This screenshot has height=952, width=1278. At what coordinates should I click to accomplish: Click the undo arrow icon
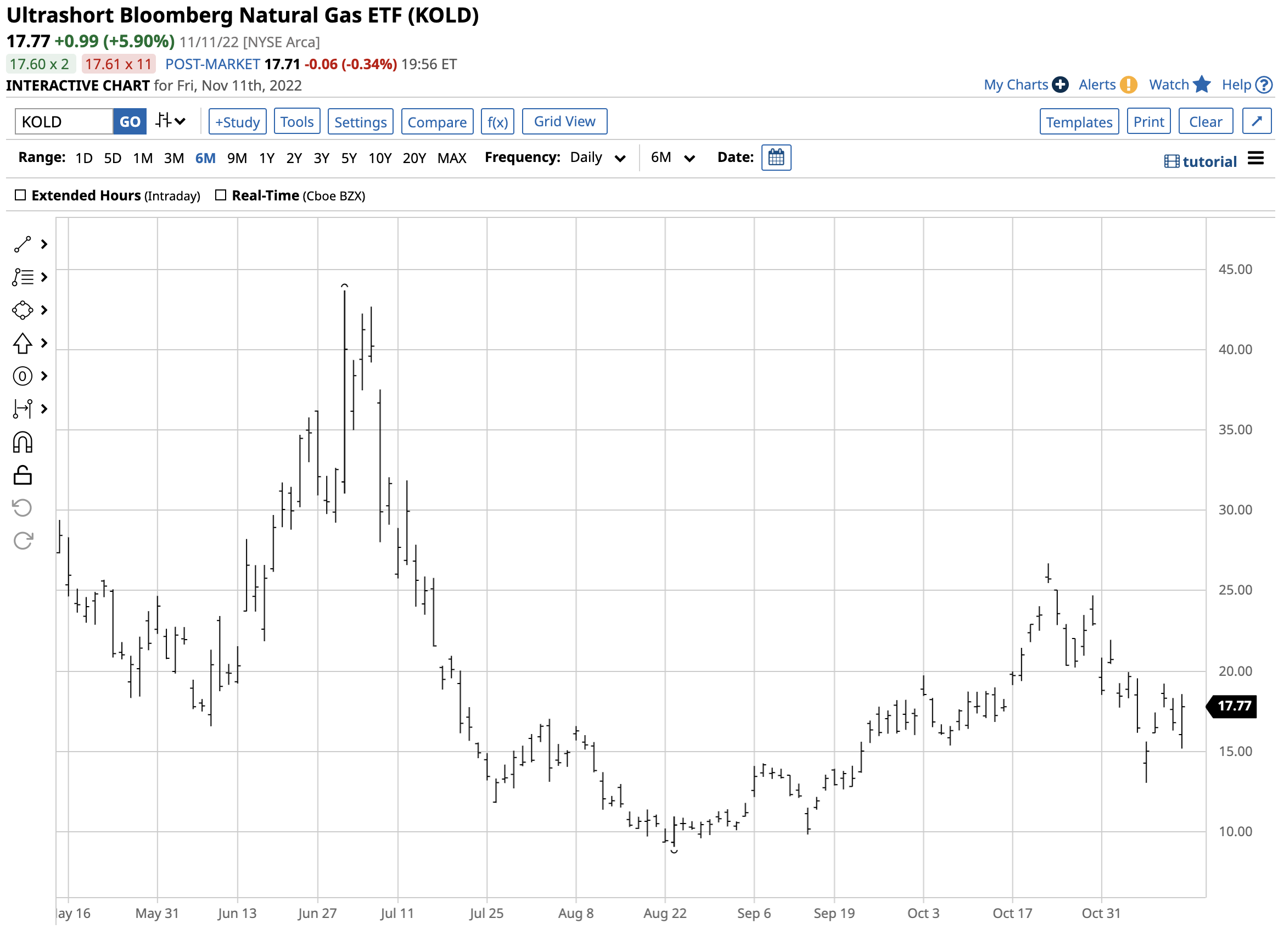22,508
